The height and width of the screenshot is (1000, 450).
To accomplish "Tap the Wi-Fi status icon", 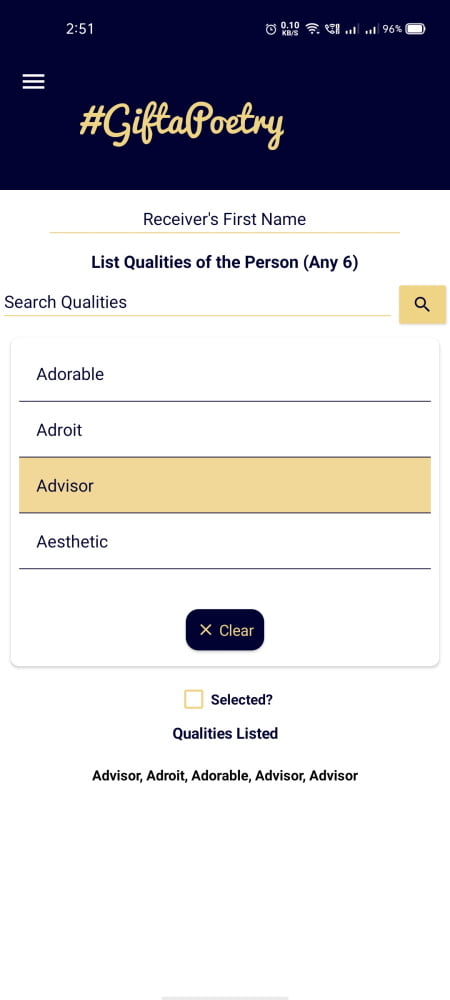I will (312, 29).
